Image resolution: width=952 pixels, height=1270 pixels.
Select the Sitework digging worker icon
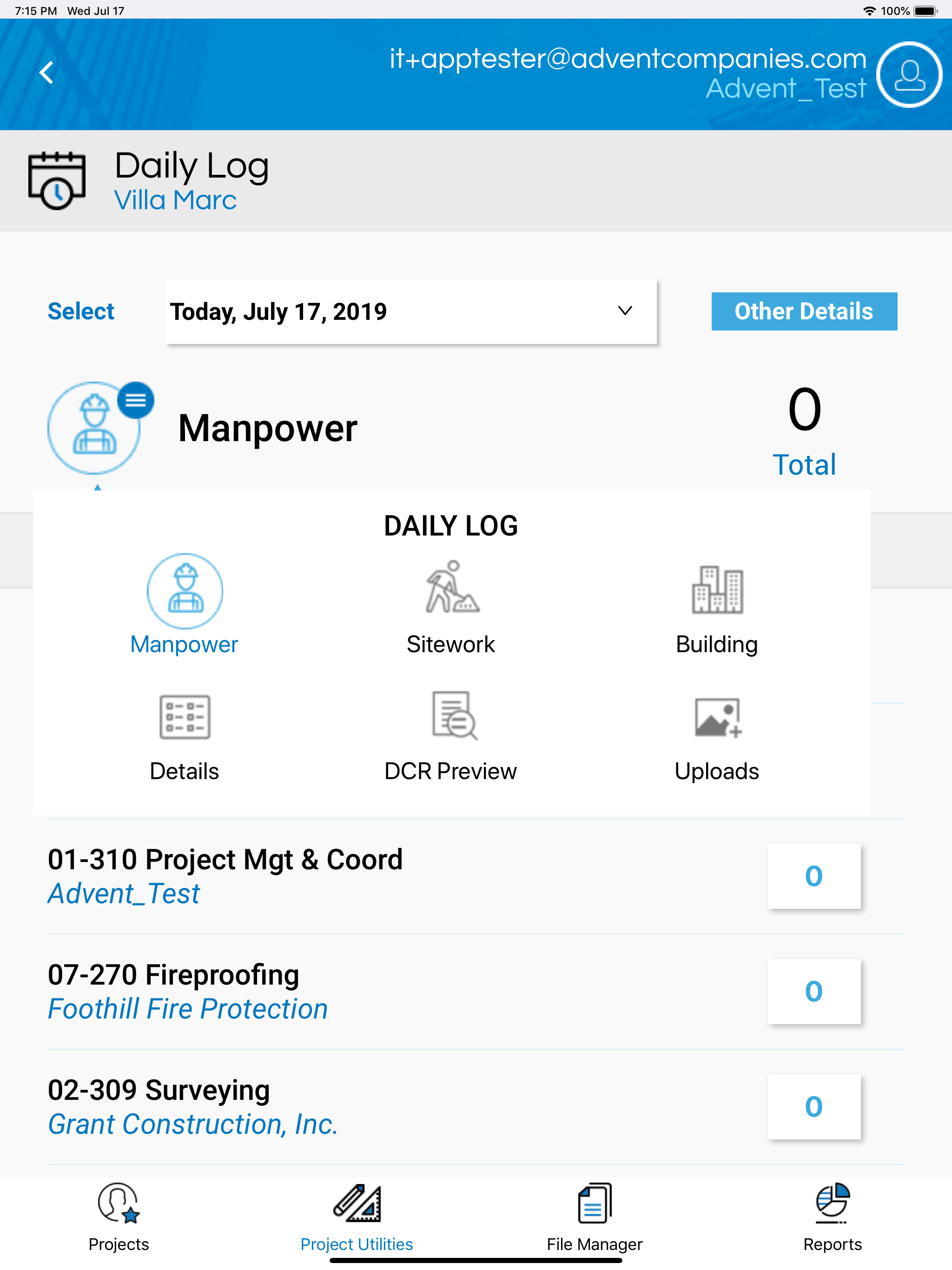click(x=452, y=587)
